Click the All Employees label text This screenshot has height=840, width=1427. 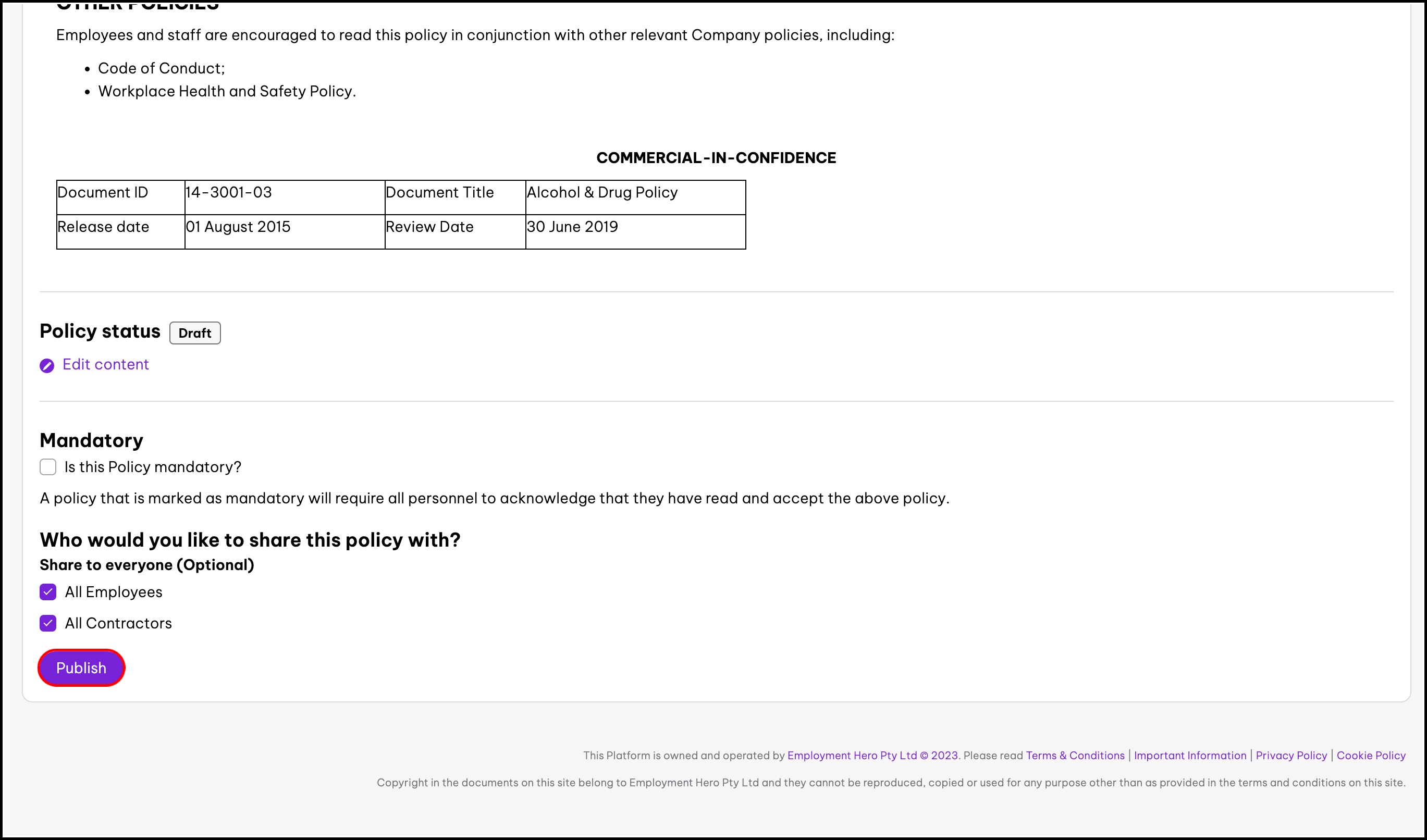113,592
